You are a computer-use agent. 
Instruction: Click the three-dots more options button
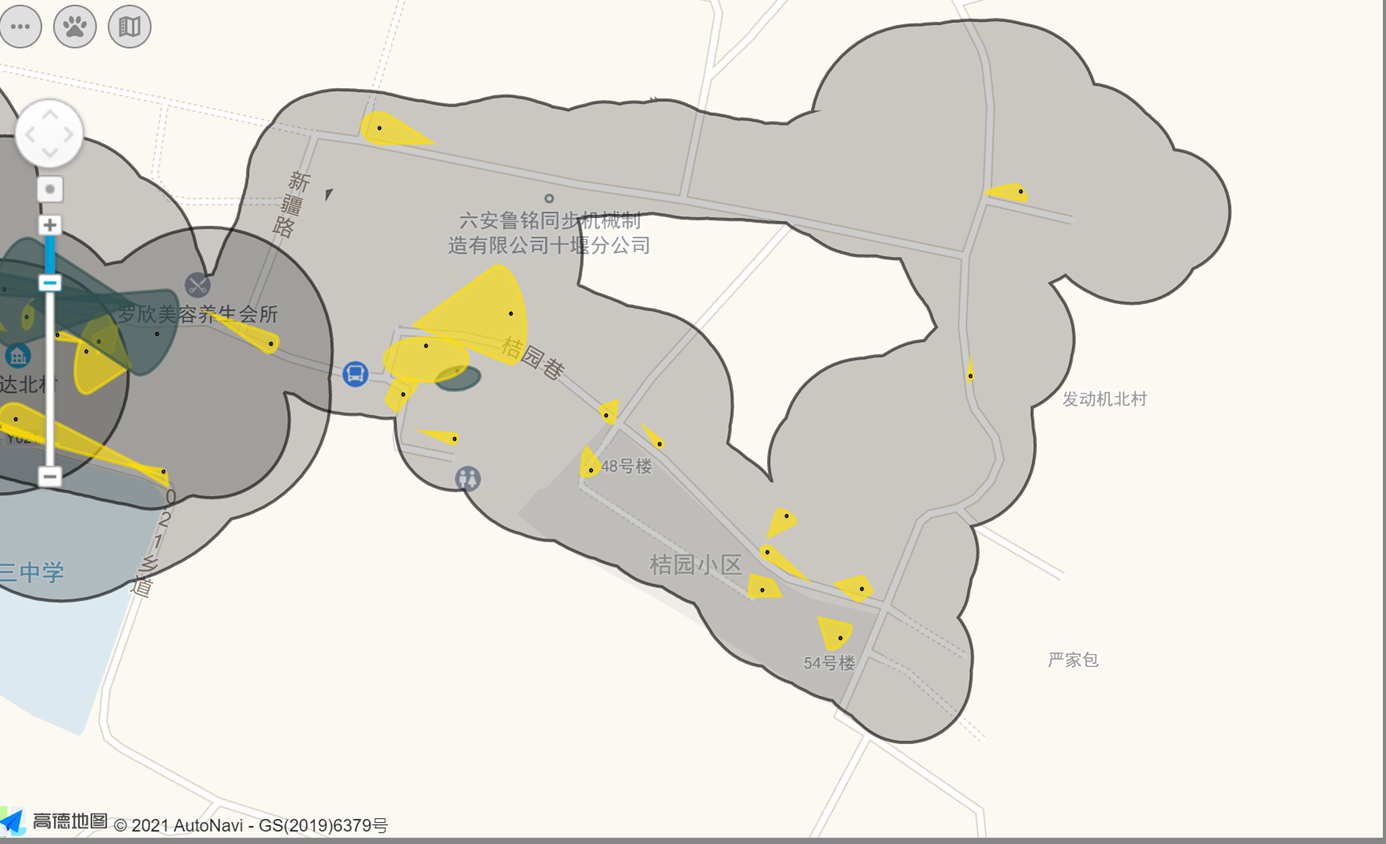pyautogui.click(x=20, y=27)
